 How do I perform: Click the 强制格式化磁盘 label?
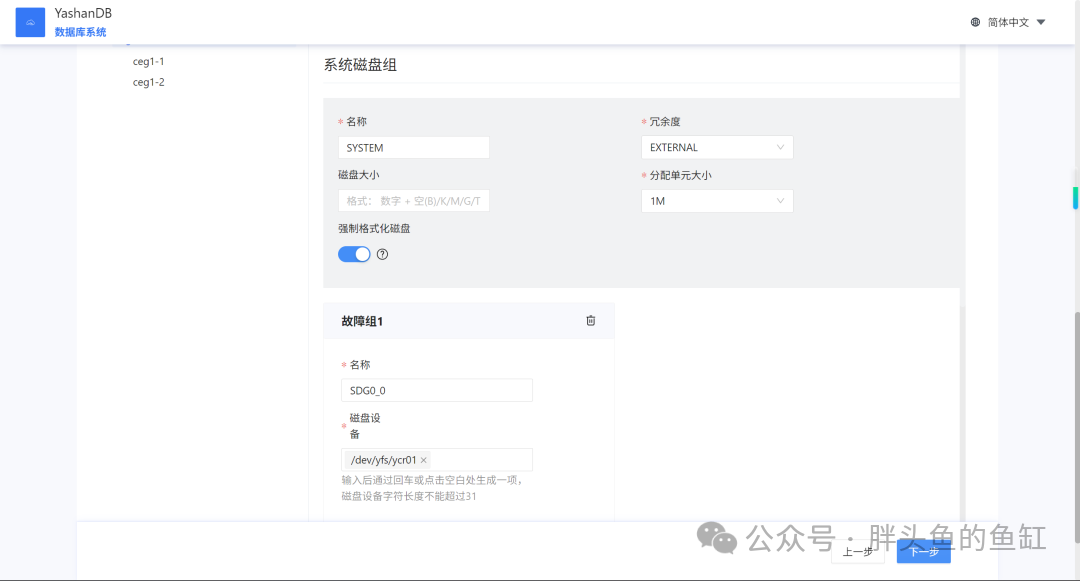click(x=374, y=229)
